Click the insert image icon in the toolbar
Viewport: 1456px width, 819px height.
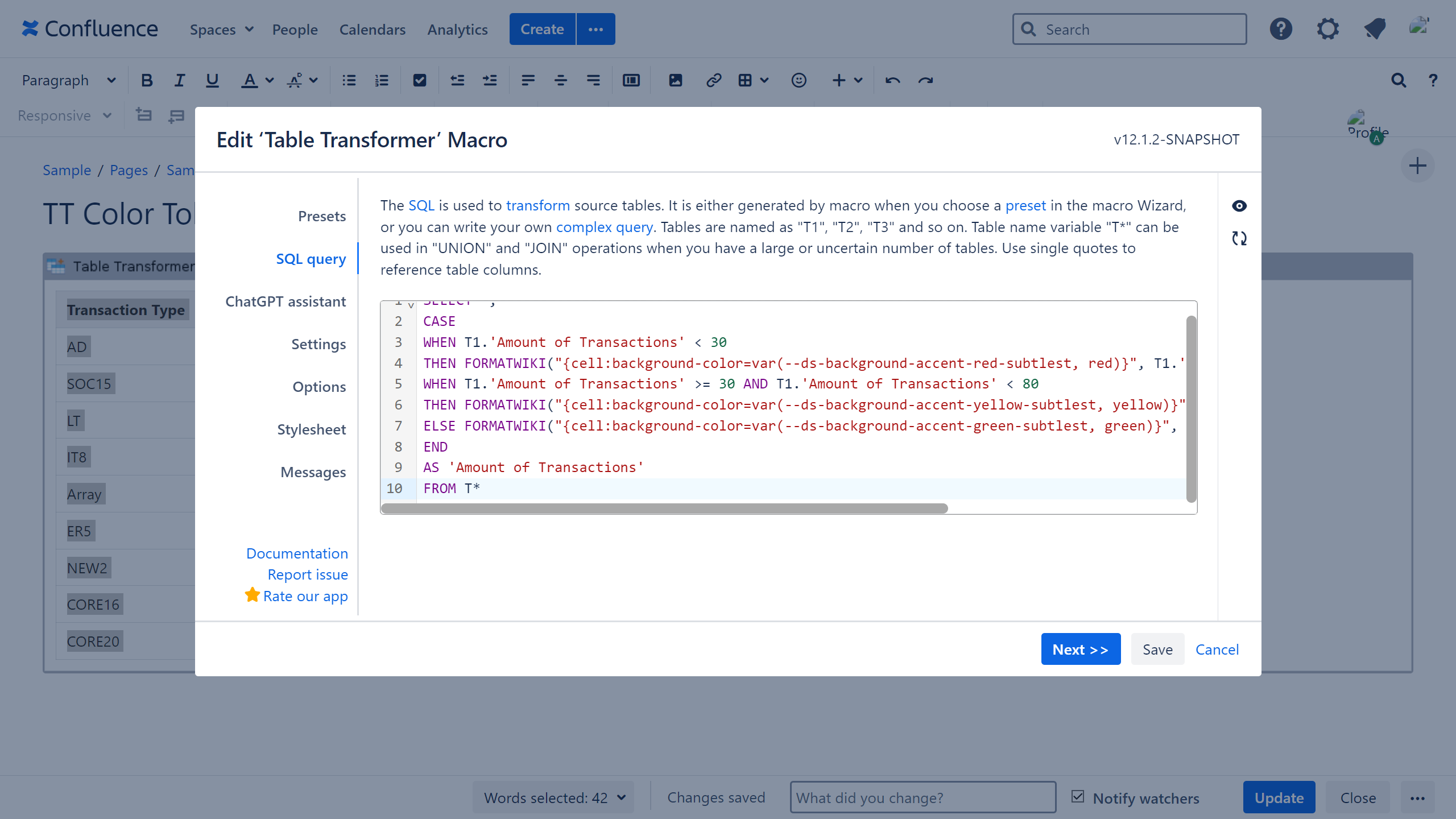point(675,80)
